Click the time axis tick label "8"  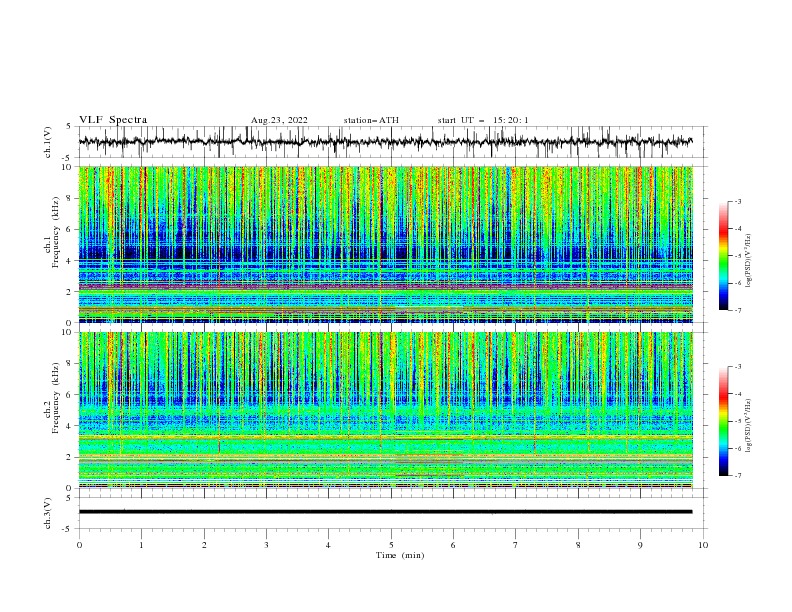point(578,545)
